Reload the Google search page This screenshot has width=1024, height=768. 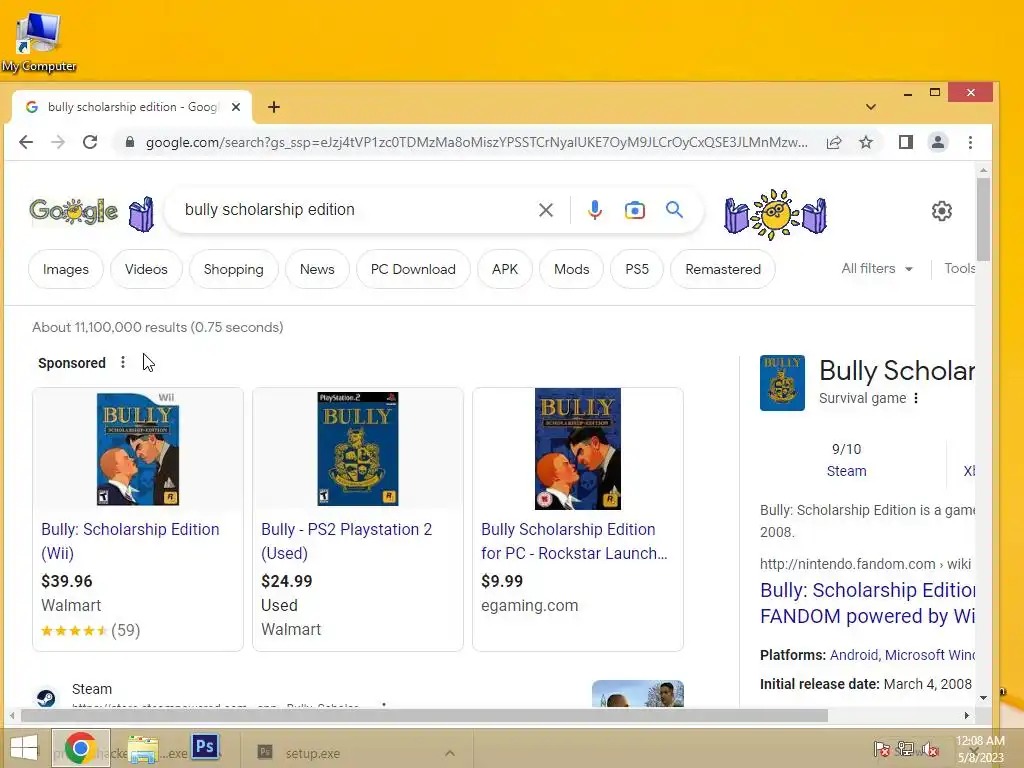(x=90, y=142)
